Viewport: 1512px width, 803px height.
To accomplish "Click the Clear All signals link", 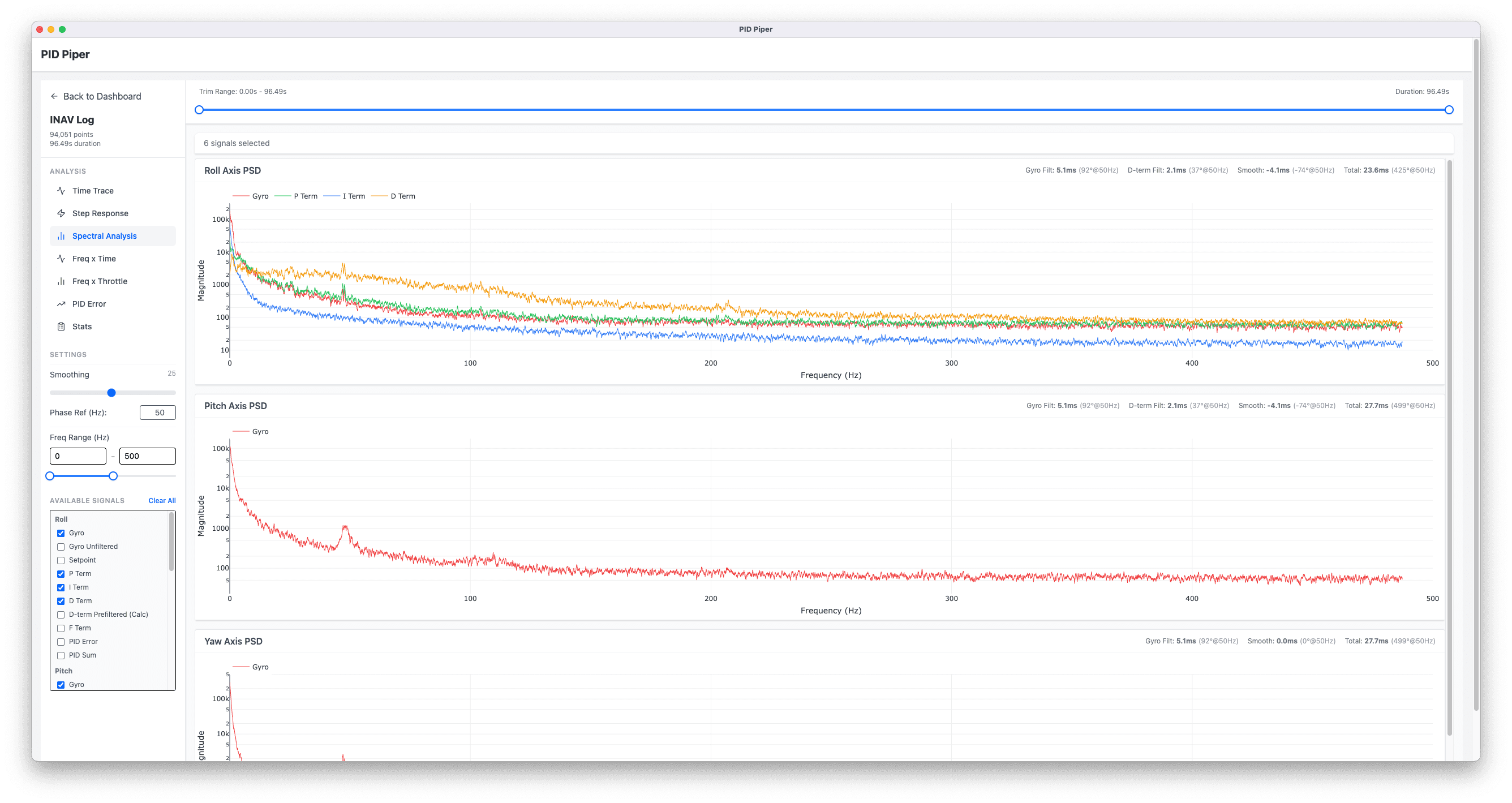I will point(162,501).
